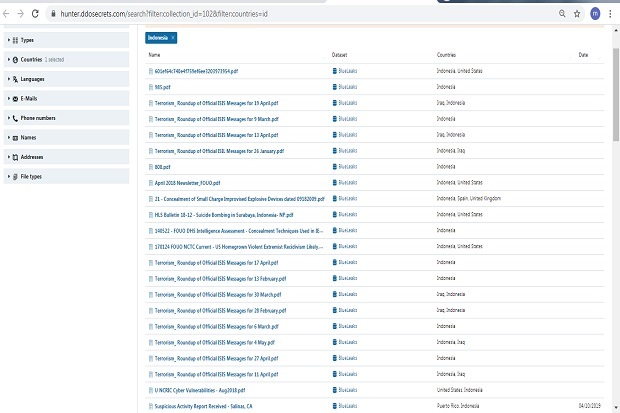This screenshot has height=413, width=620.
Task: Click the Languages translate icon
Action: (x=15, y=79)
